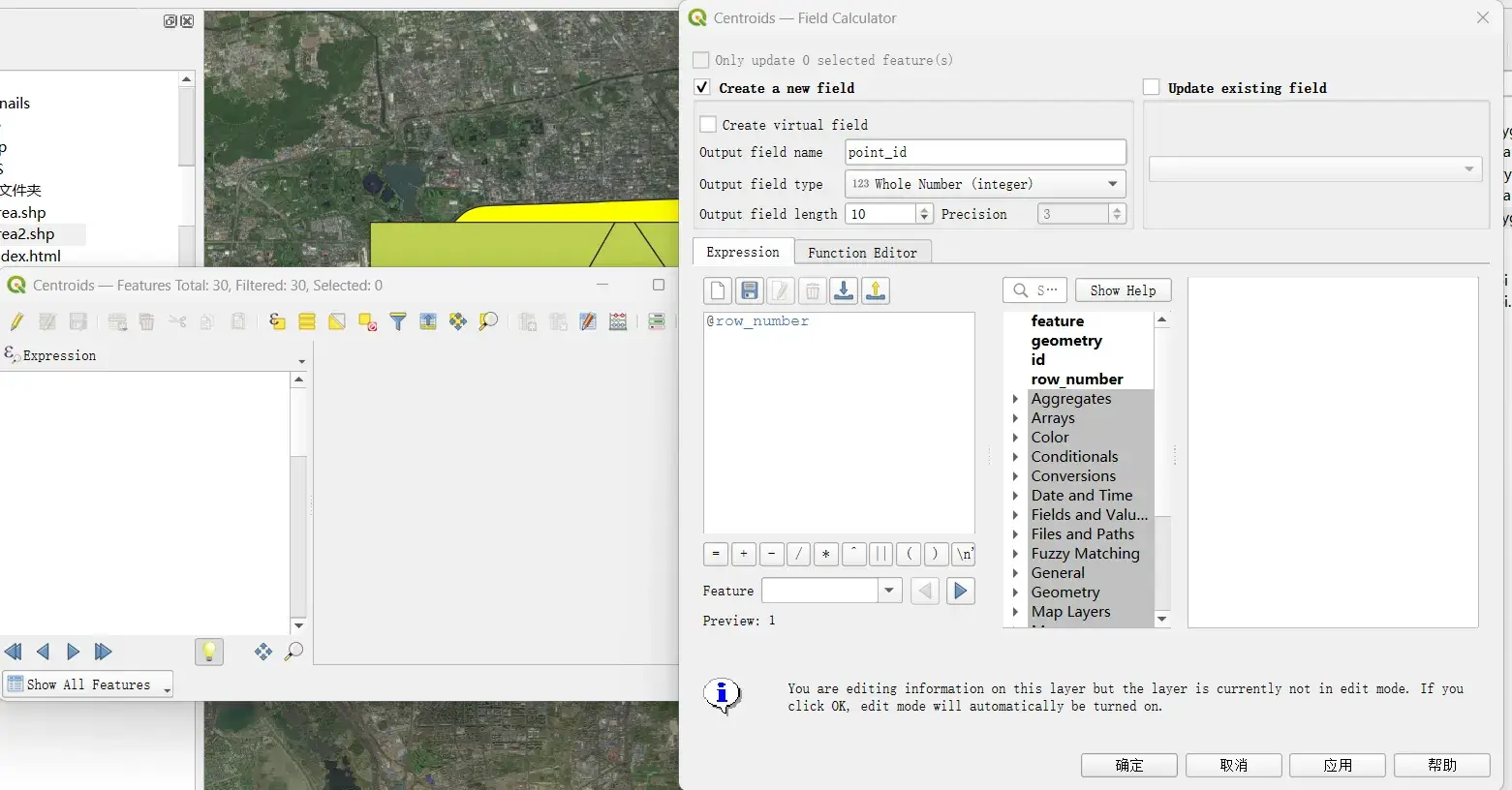Open the Feature preview combo box
The width and height of the screenshot is (1512, 790).
832,591
